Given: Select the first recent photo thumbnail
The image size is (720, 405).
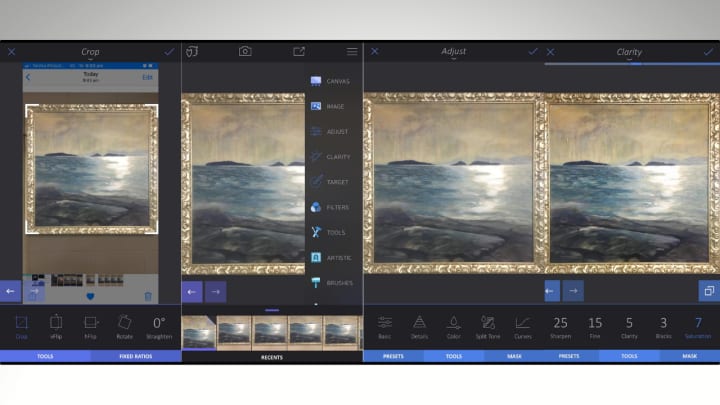Looking at the screenshot, I should pyautogui.click(x=199, y=333).
